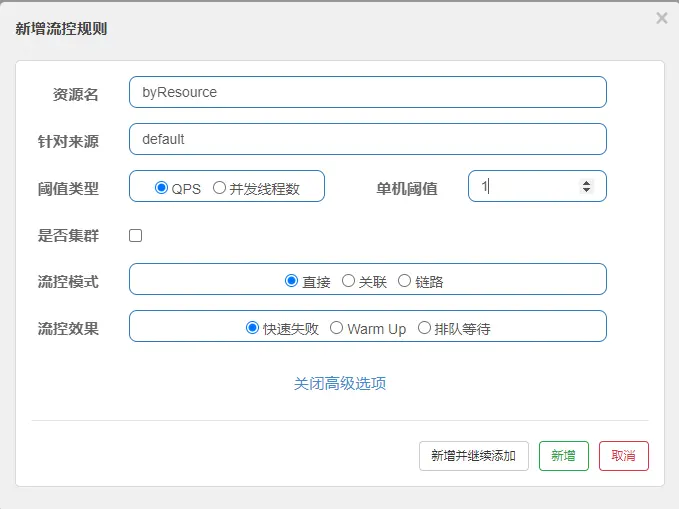Select 排队等待 flow control effect
Screen dimensions: 679x509
(x=424, y=327)
